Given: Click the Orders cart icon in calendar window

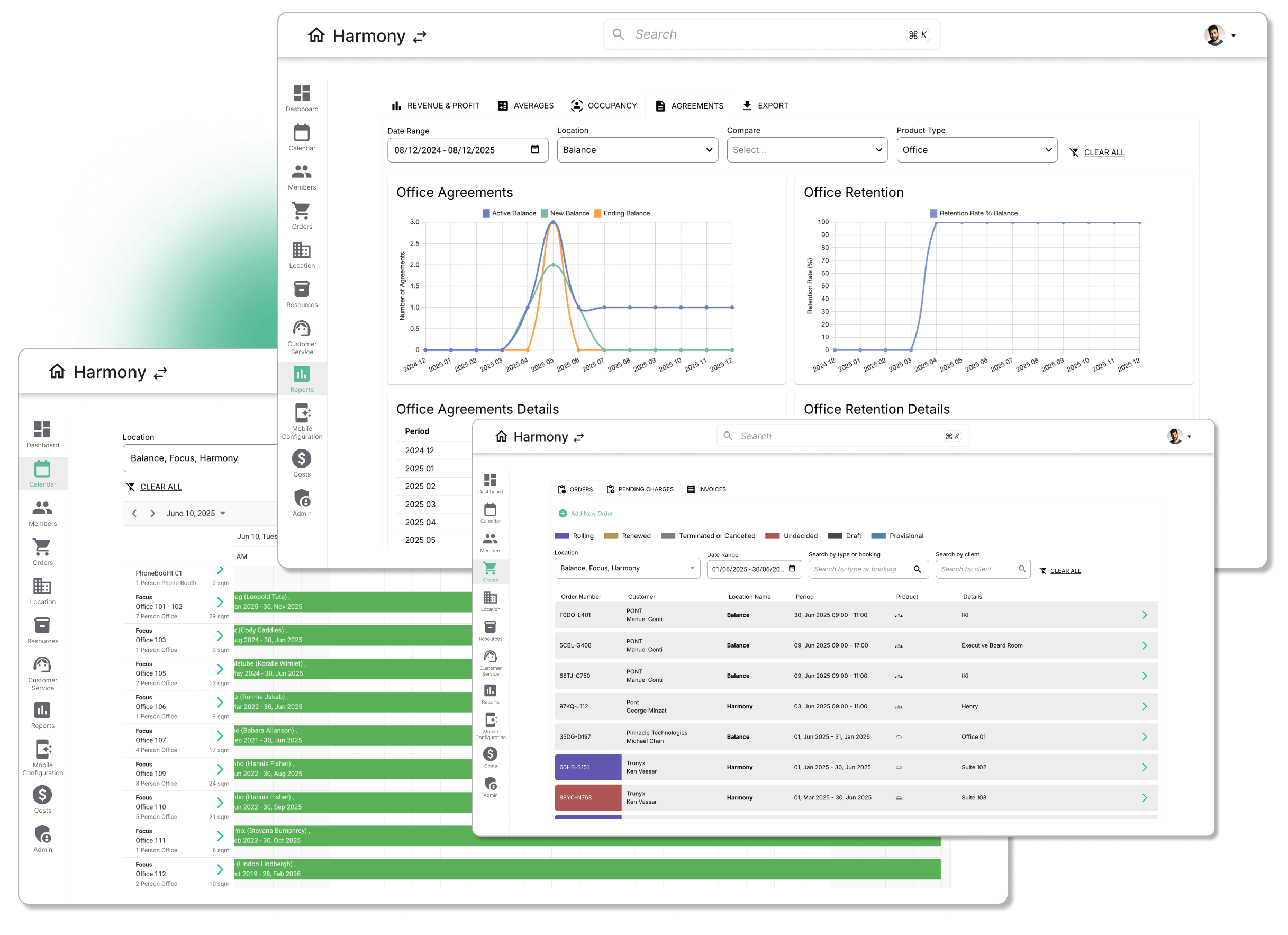Looking at the screenshot, I should [x=42, y=547].
